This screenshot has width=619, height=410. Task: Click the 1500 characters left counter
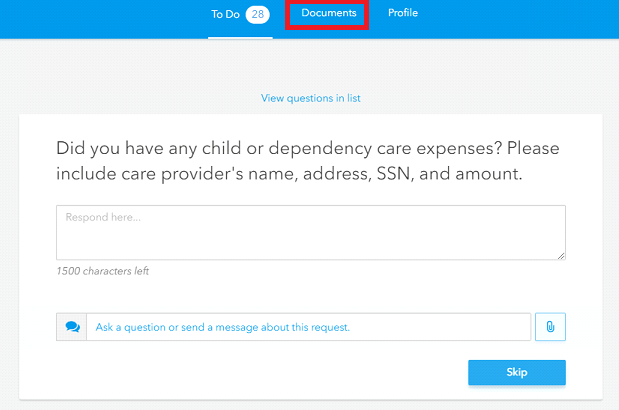[103, 271]
